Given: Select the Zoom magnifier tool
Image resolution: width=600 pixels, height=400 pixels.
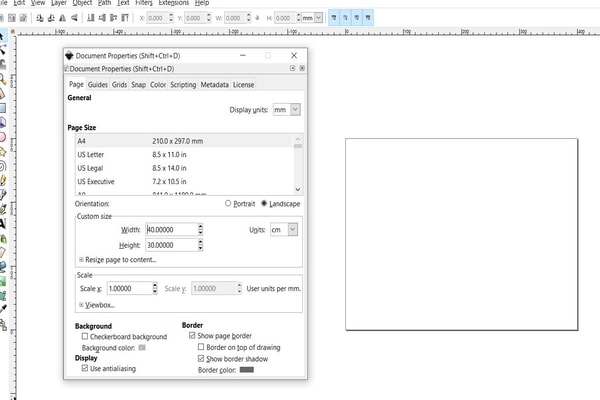Looking at the screenshot, I should pyautogui.click(x=2, y=79).
